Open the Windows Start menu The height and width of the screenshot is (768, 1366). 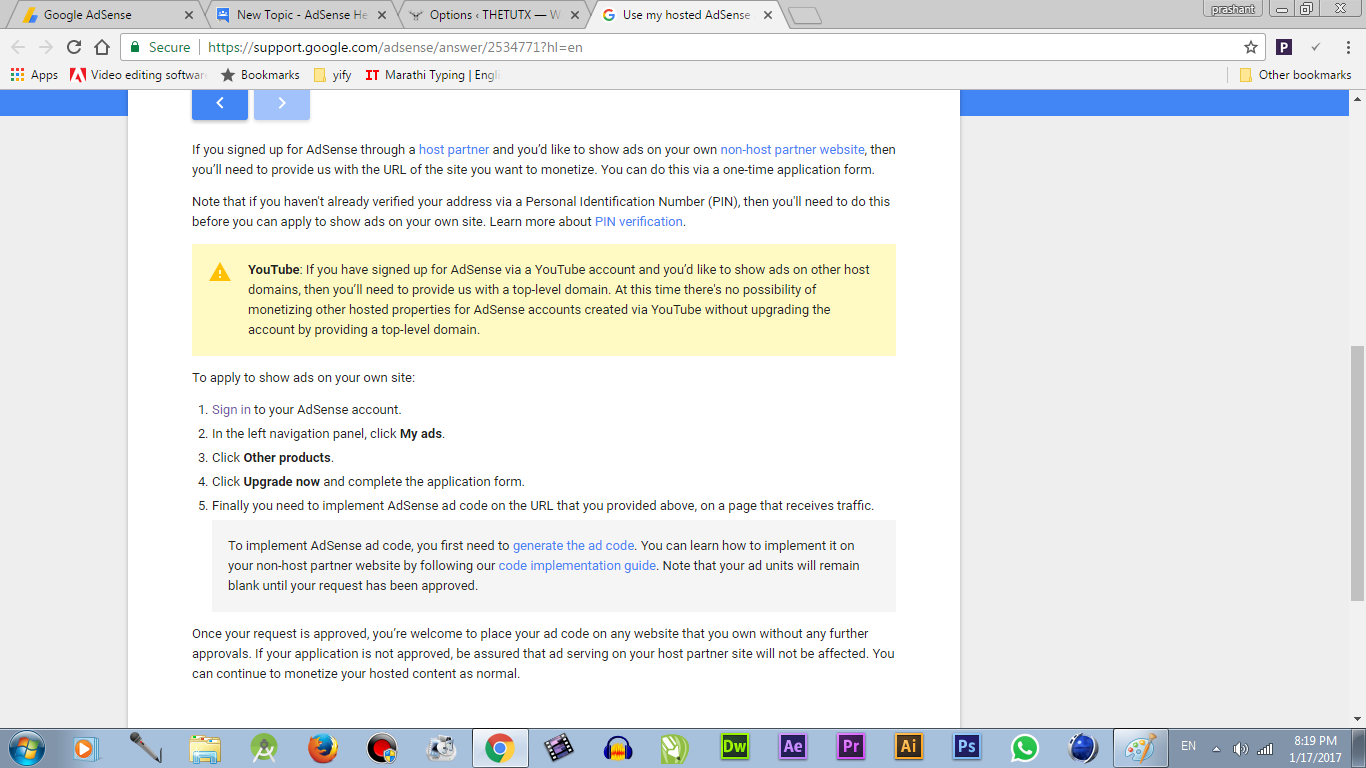[25, 748]
